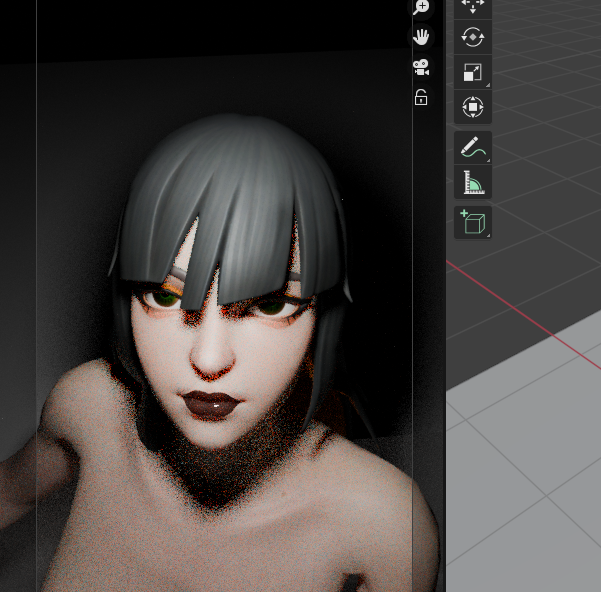Select the Move tool
Screen dimensions: 601x592
coord(473,8)
